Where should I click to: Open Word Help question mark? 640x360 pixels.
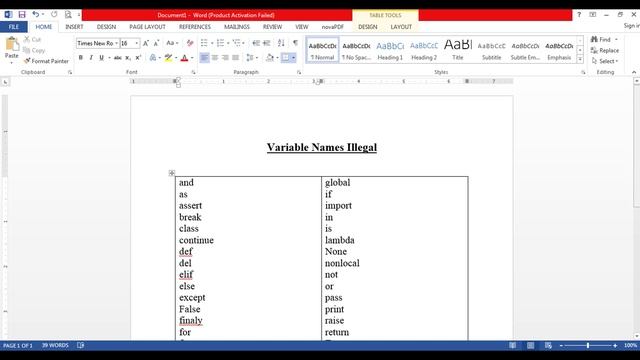pyautogui.click(x=579, y=15)
